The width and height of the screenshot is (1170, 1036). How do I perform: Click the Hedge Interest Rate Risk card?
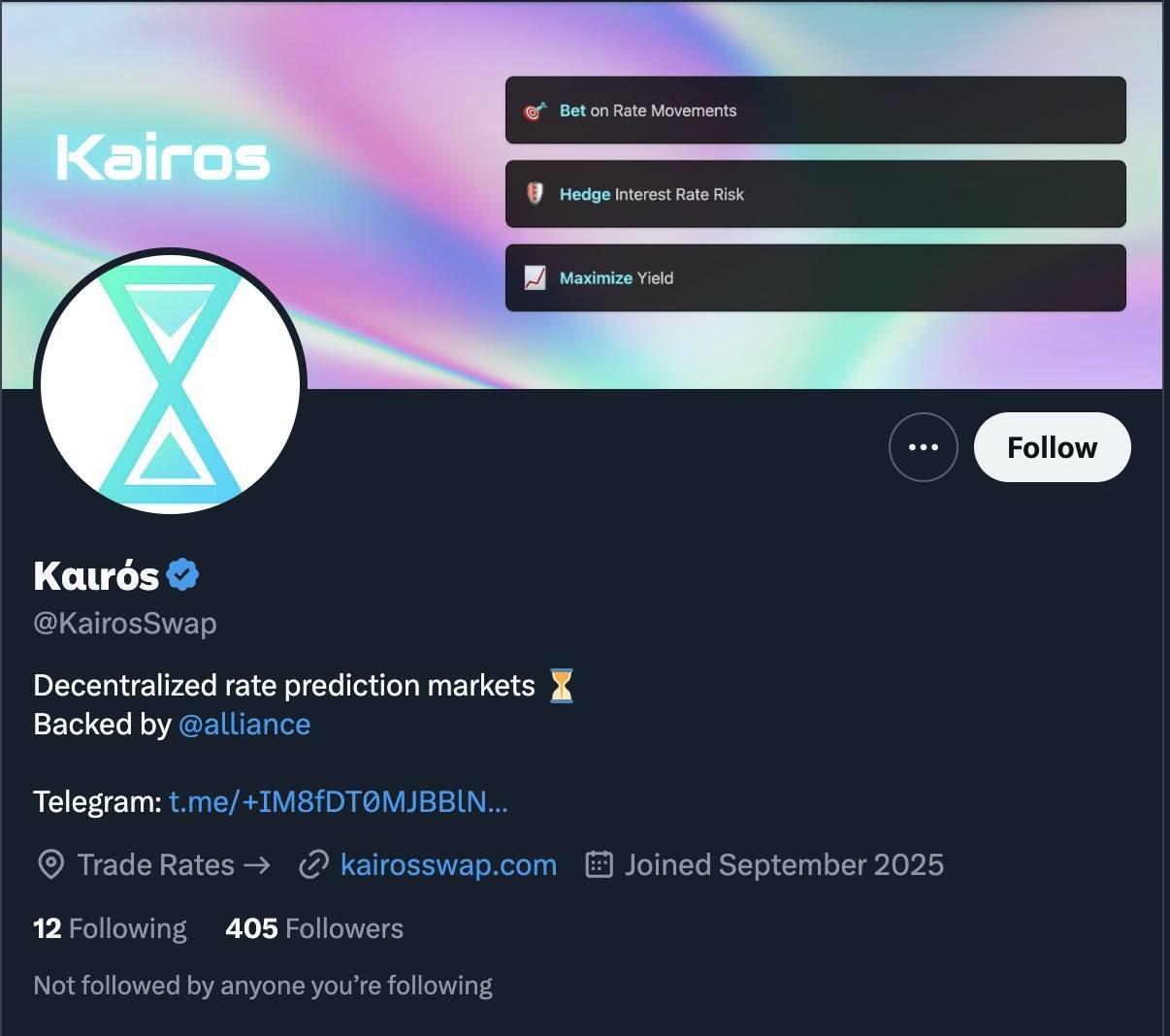[x=815, y=194]
